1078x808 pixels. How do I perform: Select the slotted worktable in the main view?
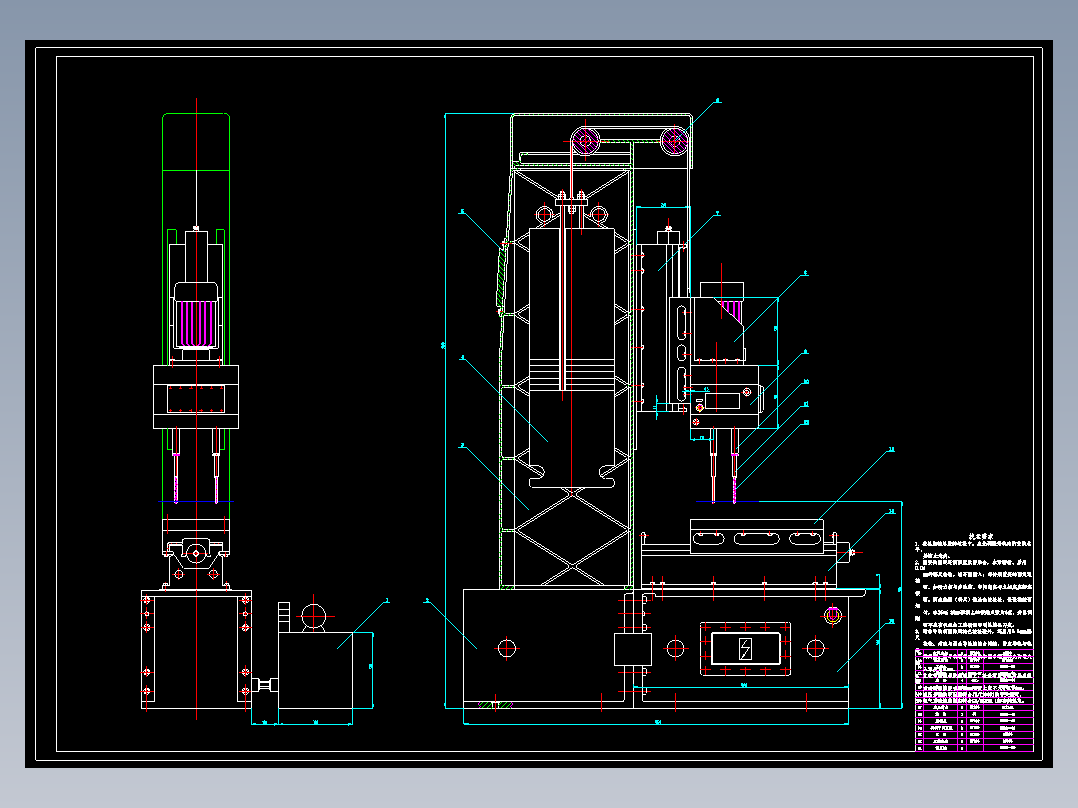[x=757, y=536]
